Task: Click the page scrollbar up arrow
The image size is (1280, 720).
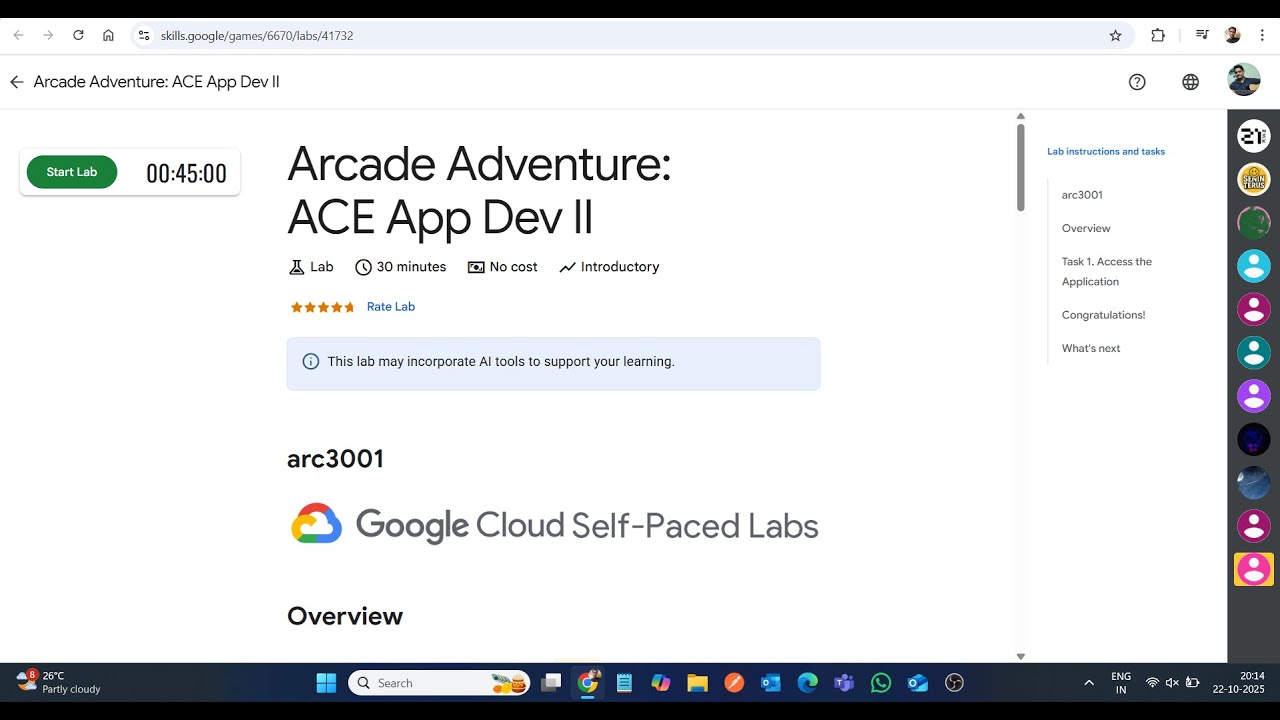Action: coord(1020,116)
